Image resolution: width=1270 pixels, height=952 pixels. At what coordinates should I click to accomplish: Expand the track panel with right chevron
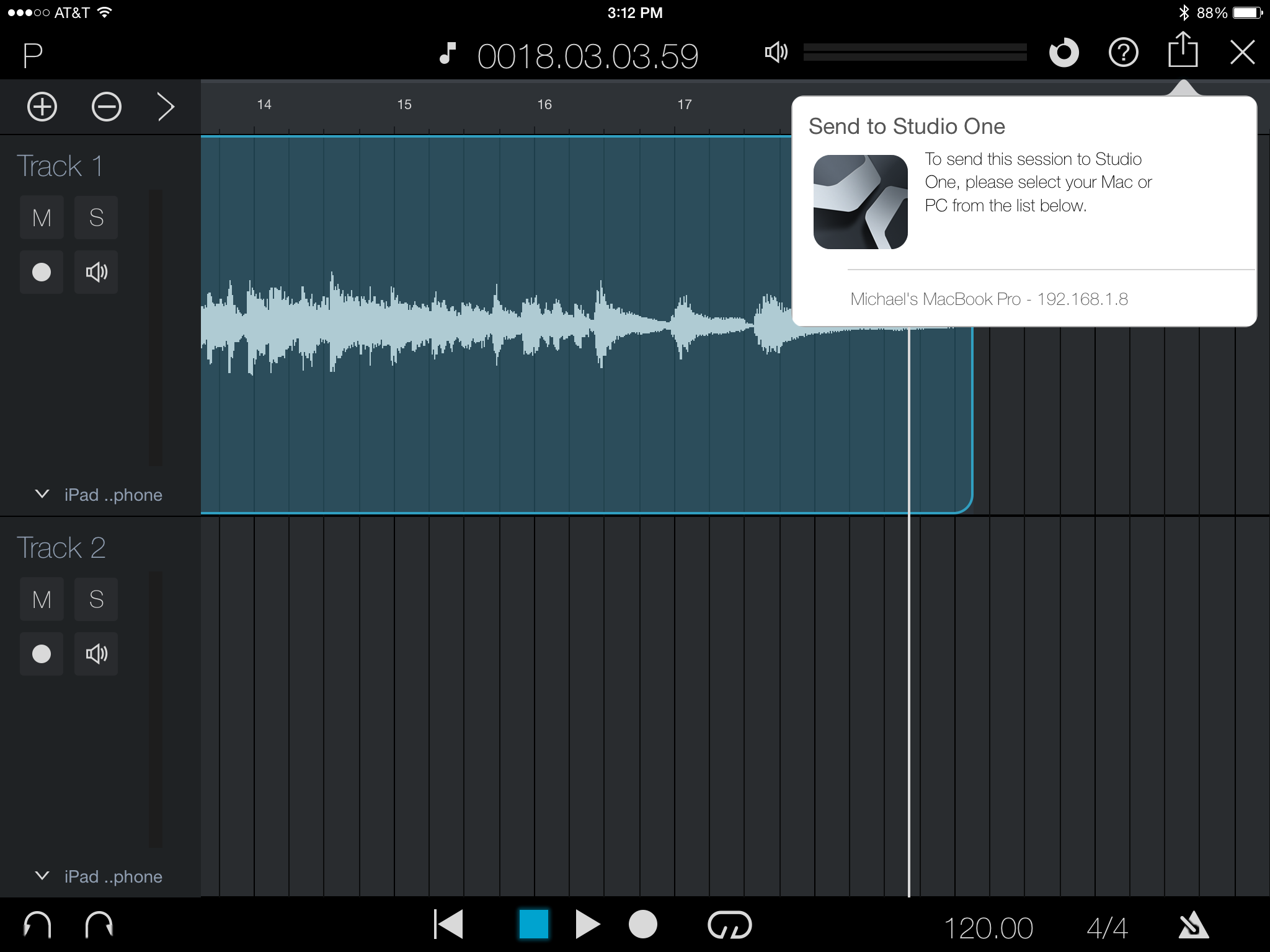click(166, 107)
